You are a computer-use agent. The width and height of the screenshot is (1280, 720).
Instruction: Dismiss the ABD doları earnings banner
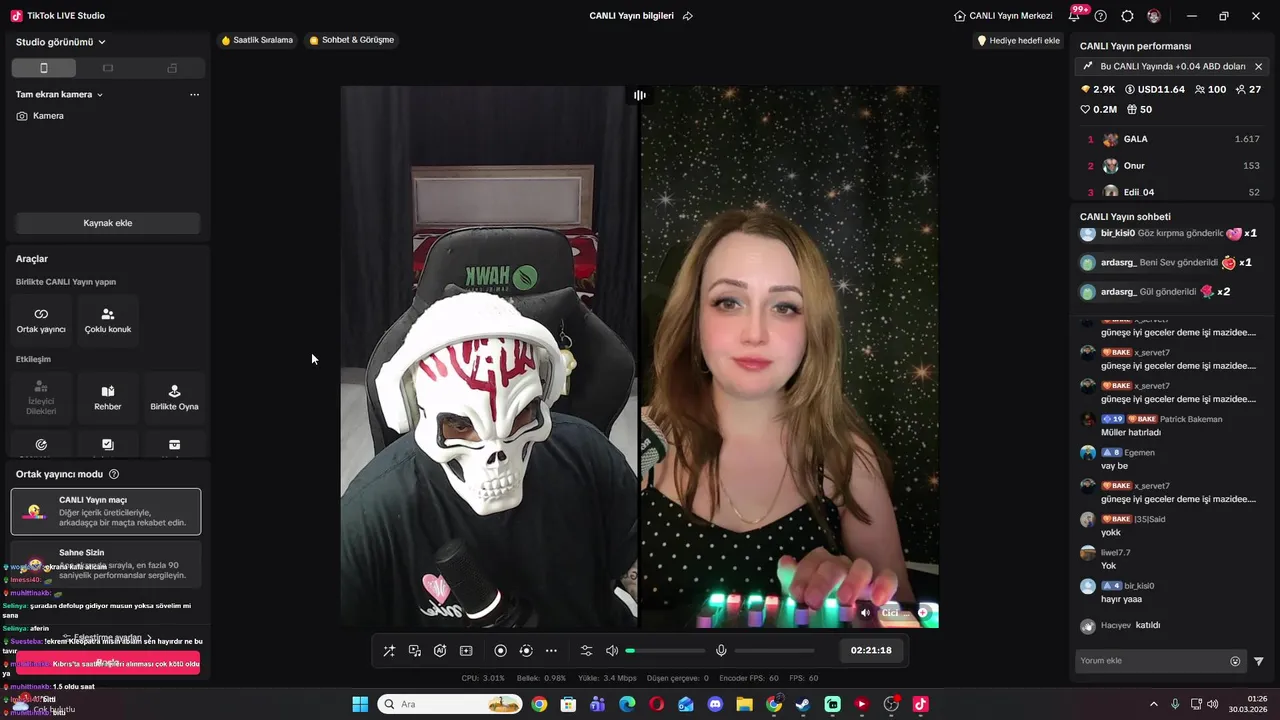(1258, 66)
